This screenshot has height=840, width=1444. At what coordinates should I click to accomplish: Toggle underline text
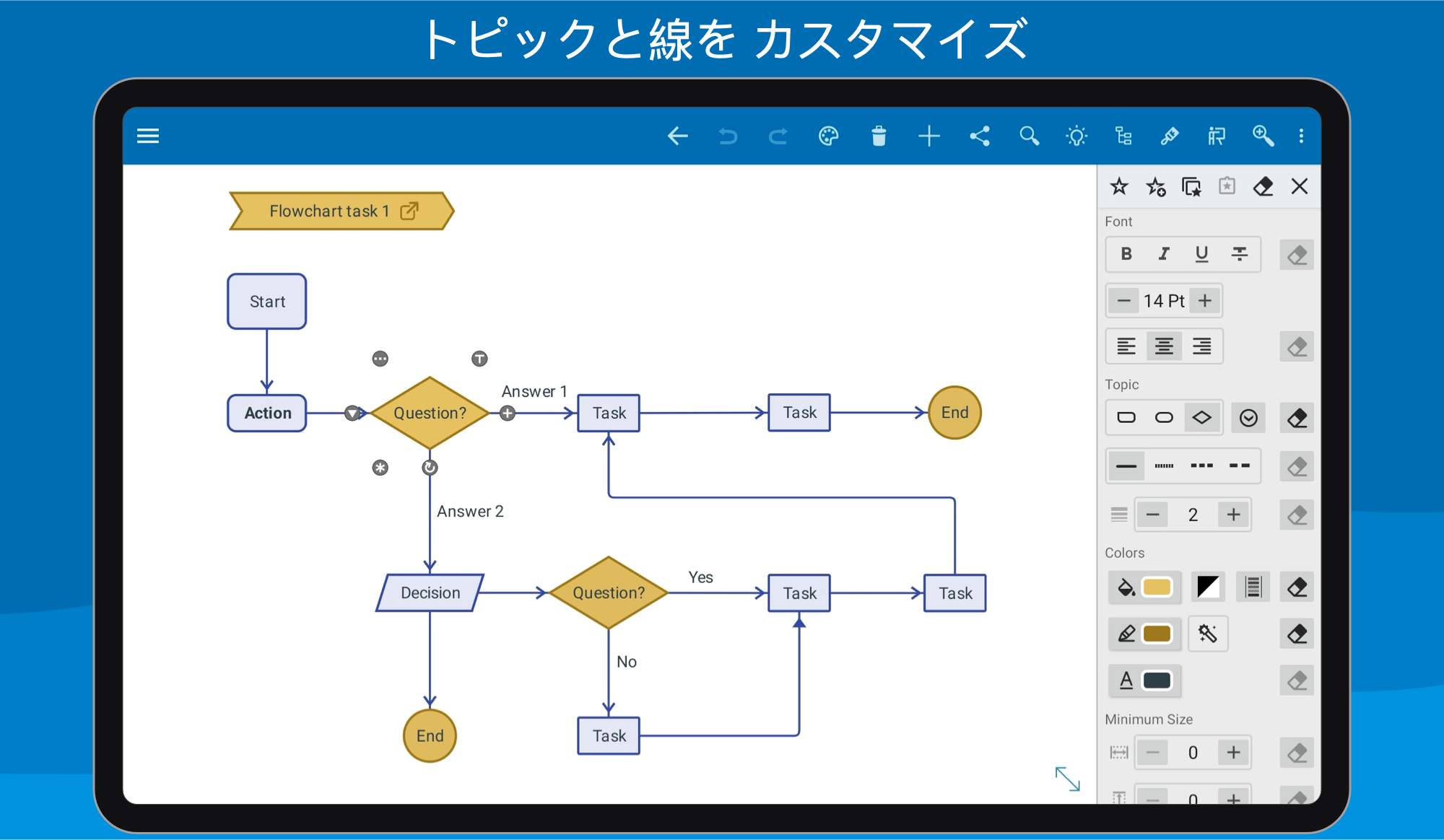point(1201,254)
